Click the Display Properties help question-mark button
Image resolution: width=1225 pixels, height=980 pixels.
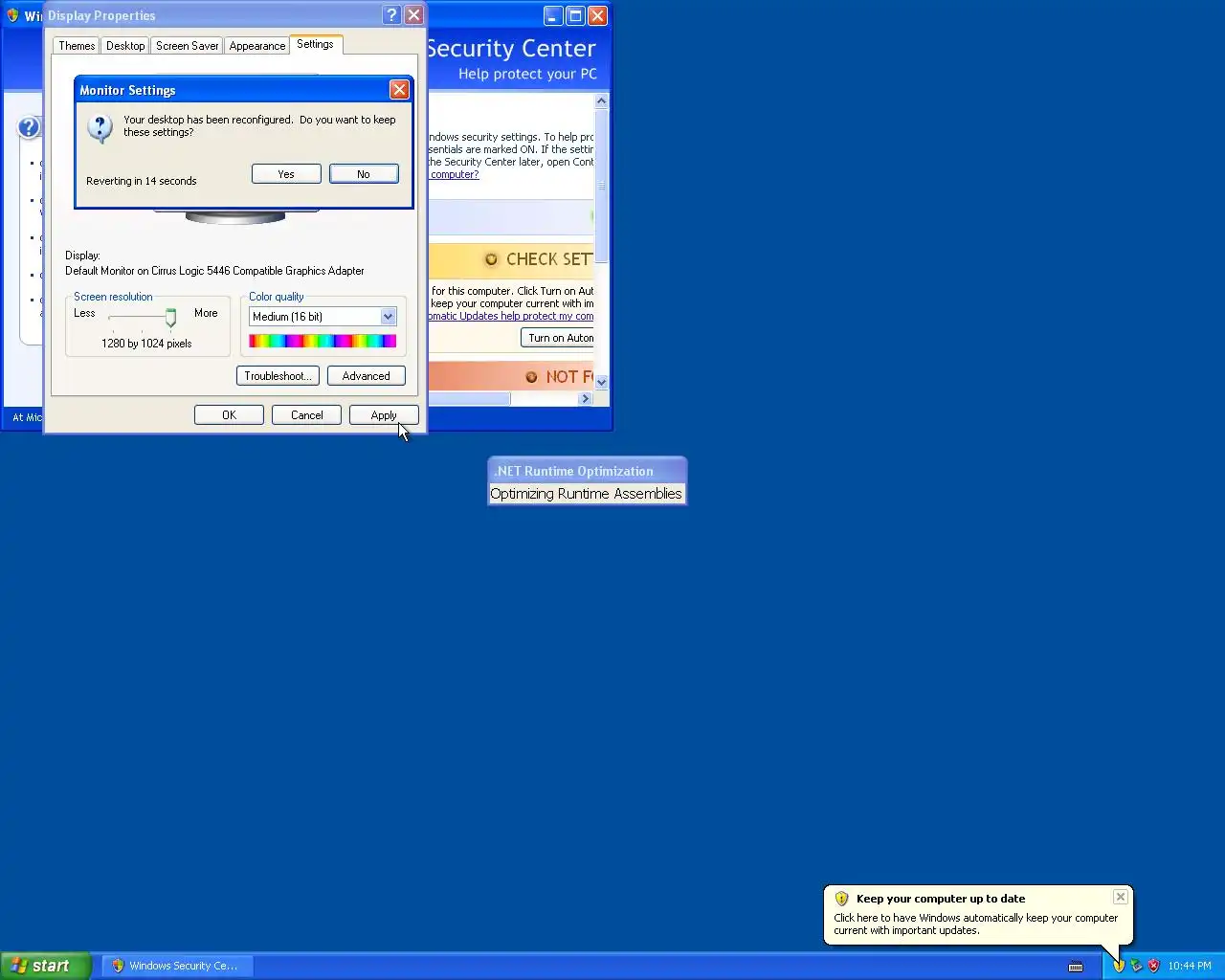(x=391, y=15)
